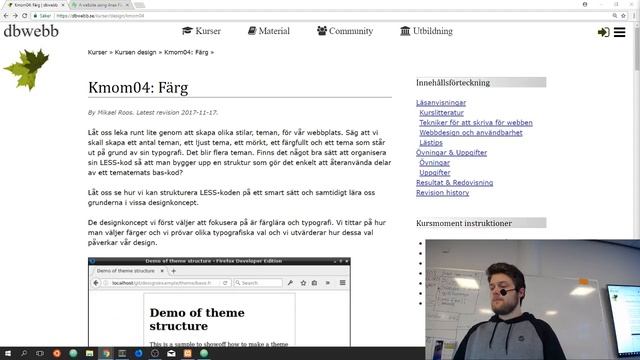Click the Säker secure padlock indicator
640x360 pixels.
tap(42, 16)
